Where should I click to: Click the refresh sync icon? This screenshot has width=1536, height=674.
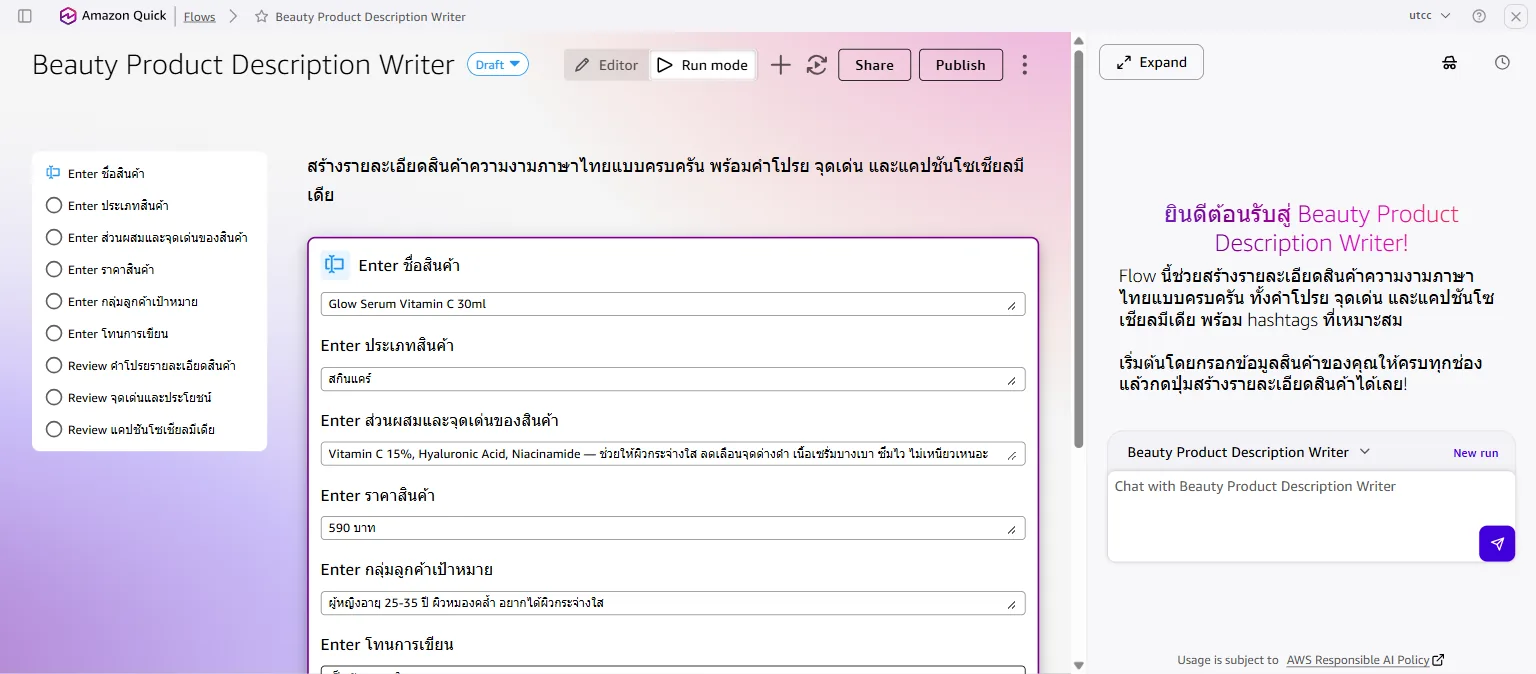(x=817, y=65)
